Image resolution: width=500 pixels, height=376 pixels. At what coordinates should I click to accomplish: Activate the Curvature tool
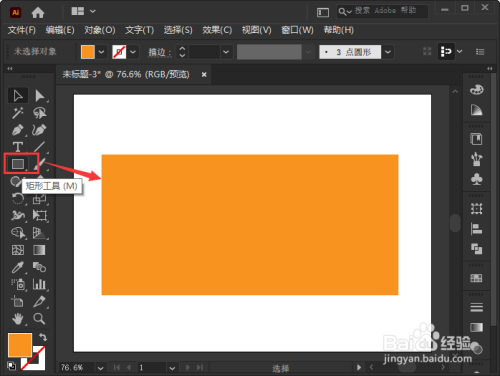click(x=39, y=130)
